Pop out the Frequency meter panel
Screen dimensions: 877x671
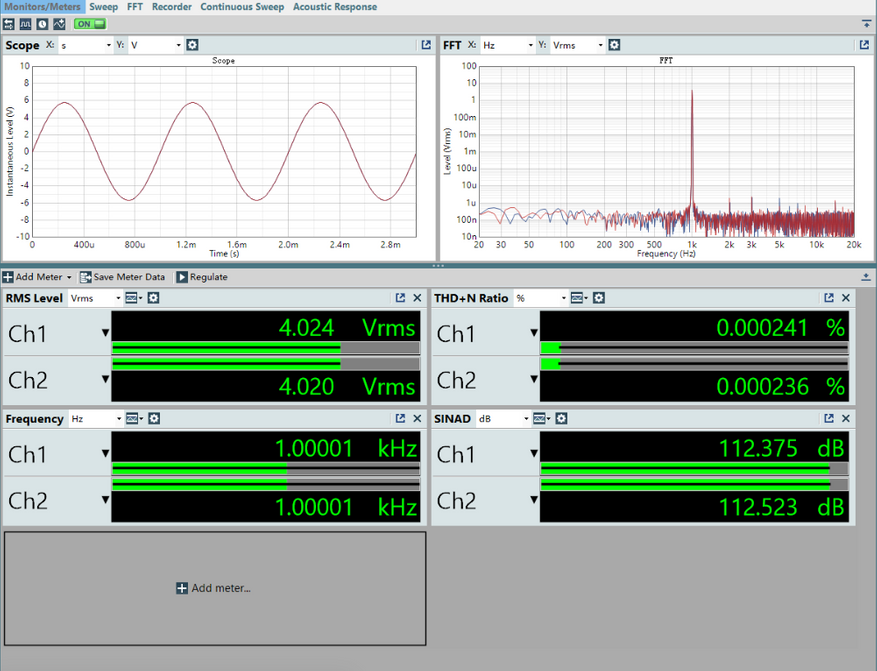pos(400,419)
